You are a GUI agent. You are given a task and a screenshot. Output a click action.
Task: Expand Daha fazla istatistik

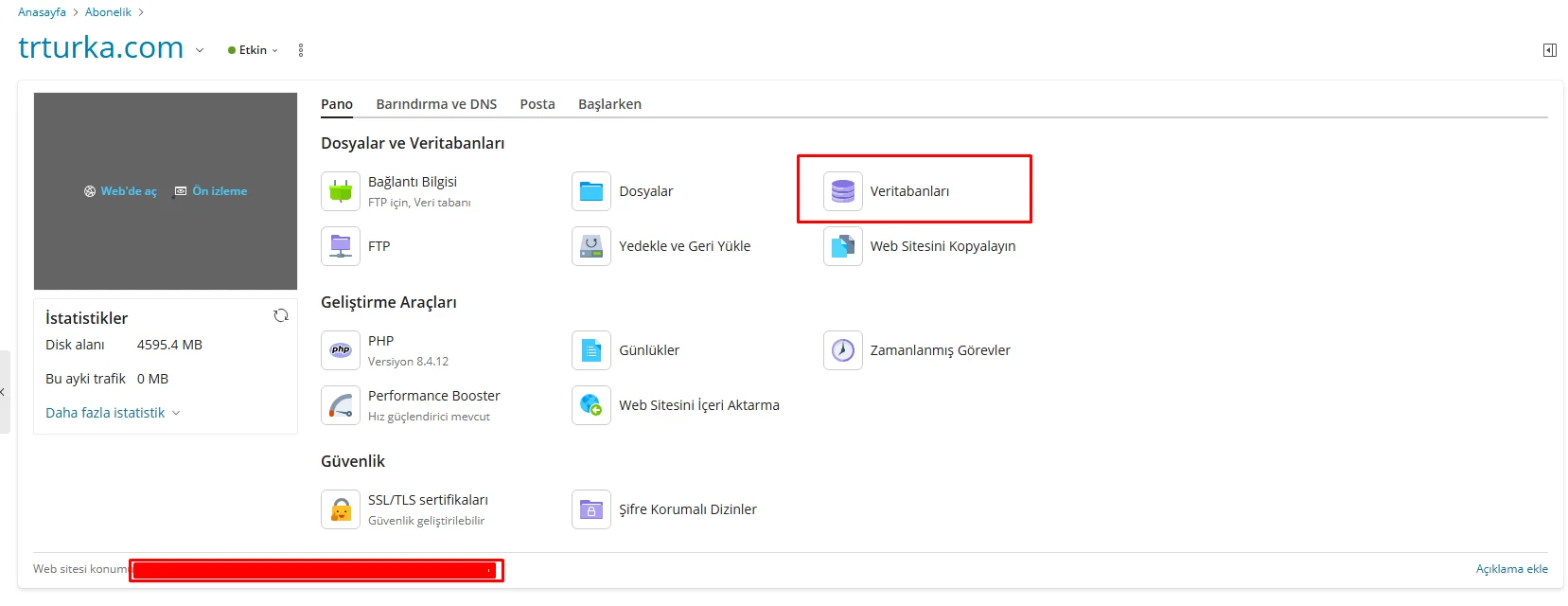coord(112,413)
